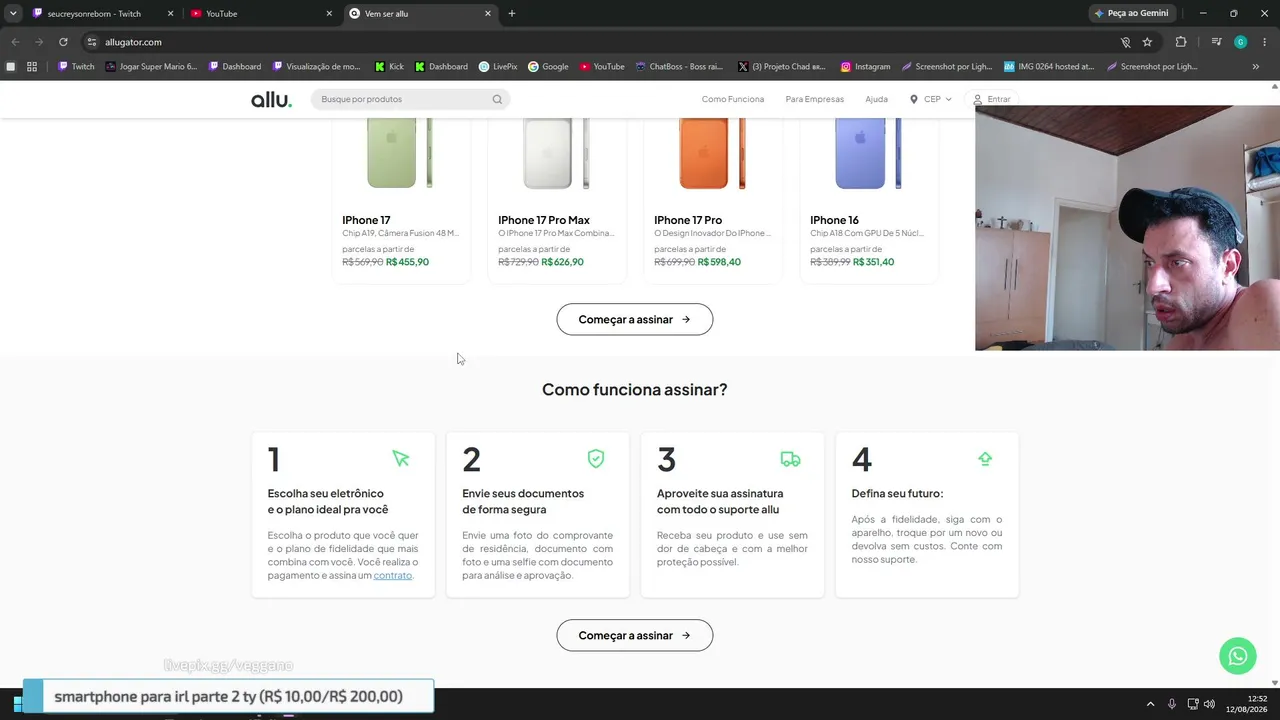Open the Jogar Super Mario bookmark

point(152,67)
